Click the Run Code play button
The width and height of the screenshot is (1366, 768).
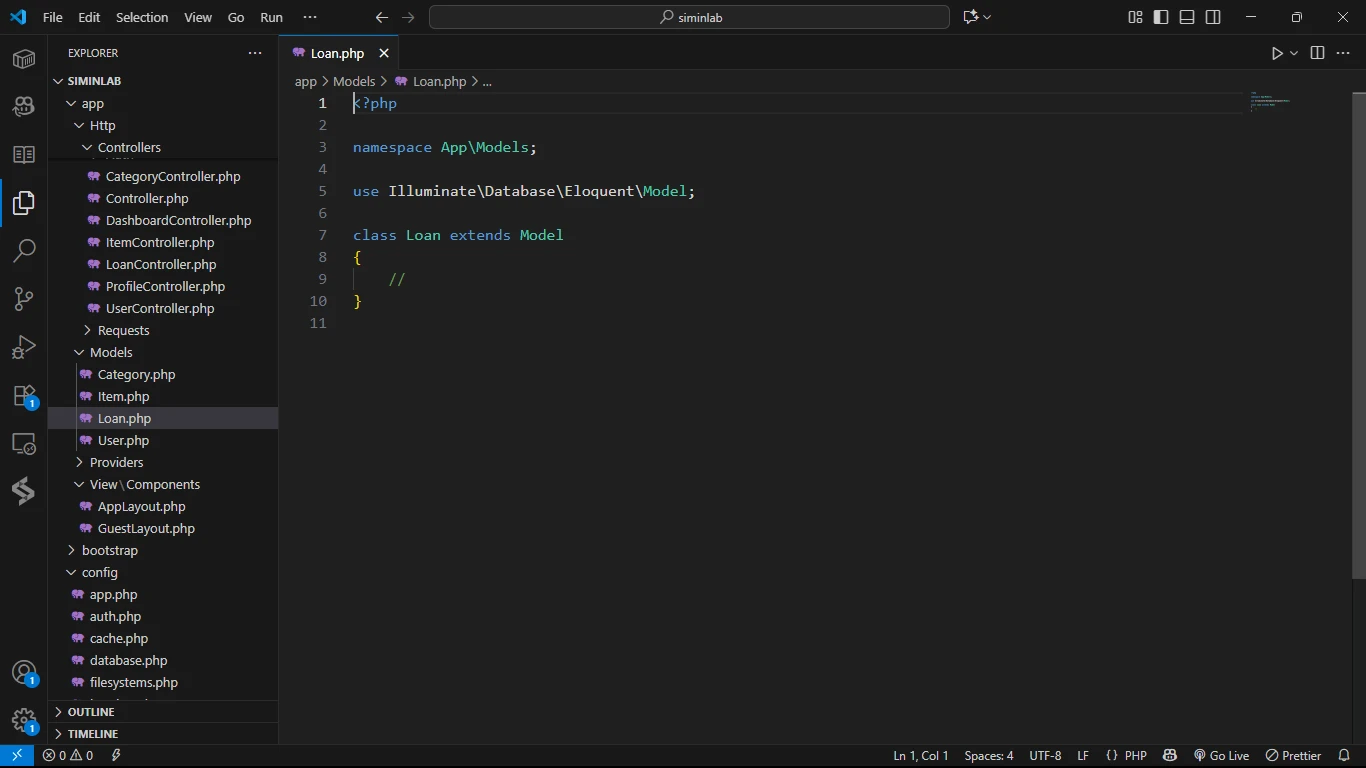coord(1277,54)
